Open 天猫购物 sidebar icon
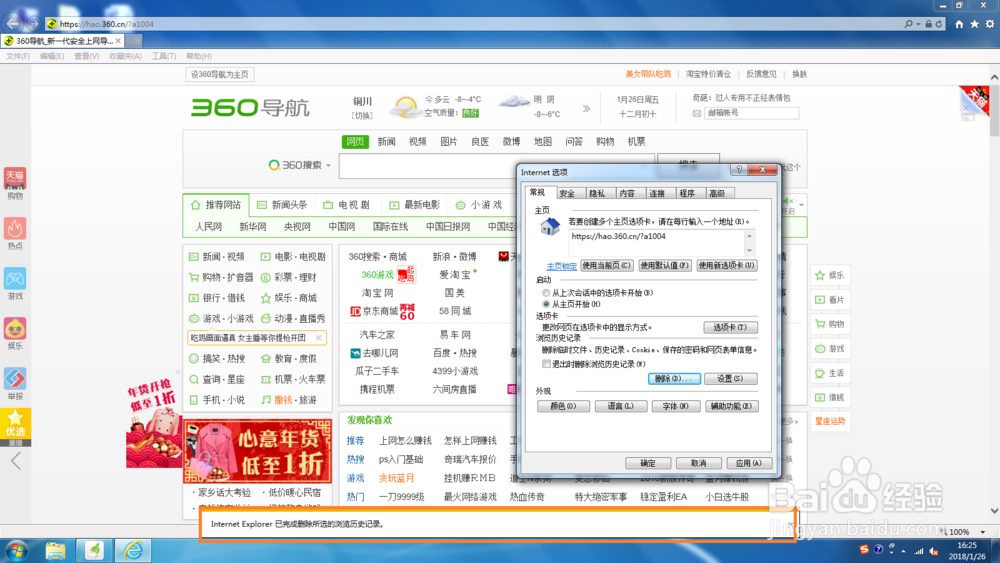The width and height of the screenshot is (1000, 563). (15, 179)
